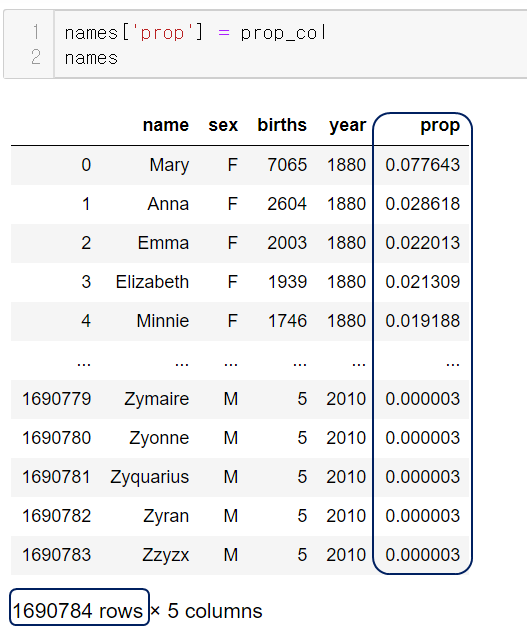Click row index 1690779
The height and width of the screenshot is (633, 527).
tap(57, 399)
